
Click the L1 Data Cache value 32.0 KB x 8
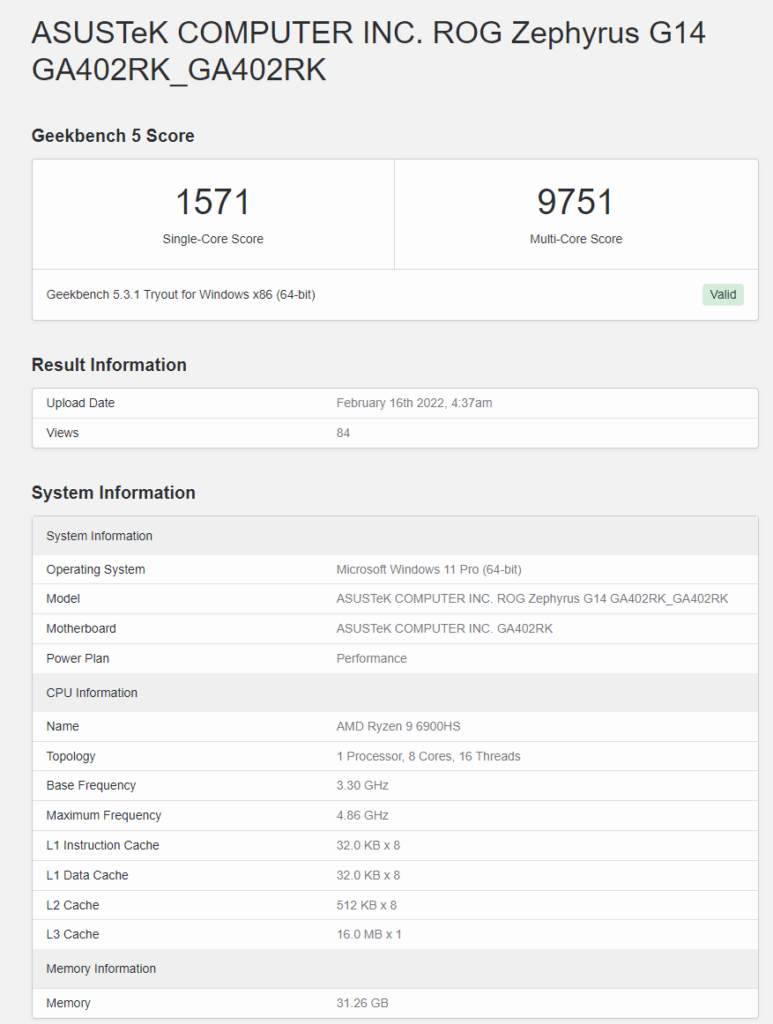[x=368, y=876]
